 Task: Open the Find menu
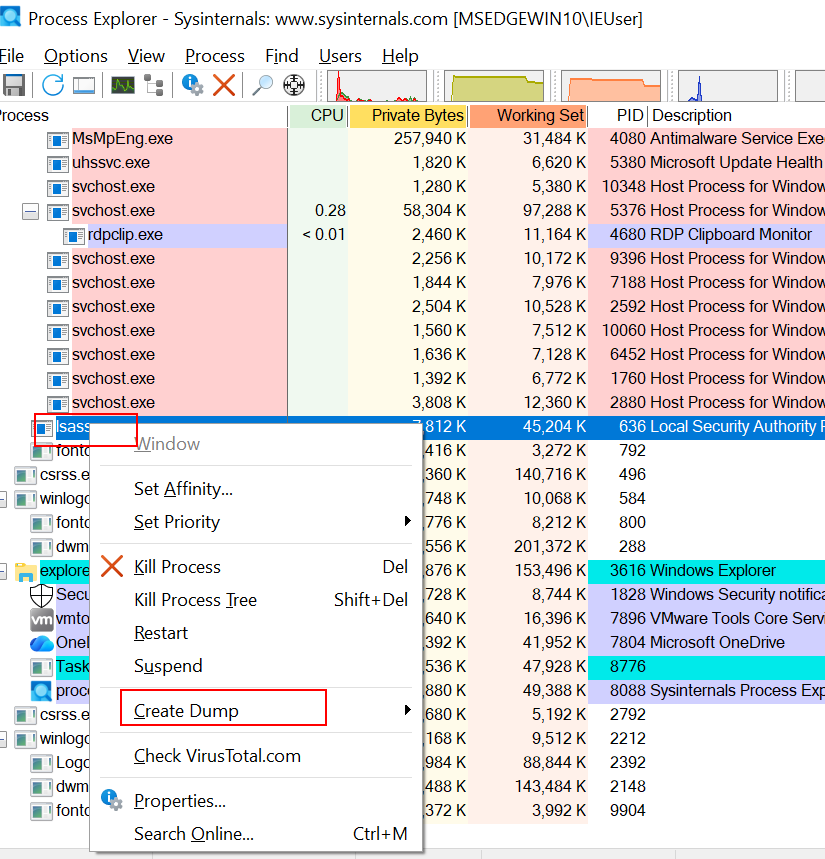tap(282, 56)
